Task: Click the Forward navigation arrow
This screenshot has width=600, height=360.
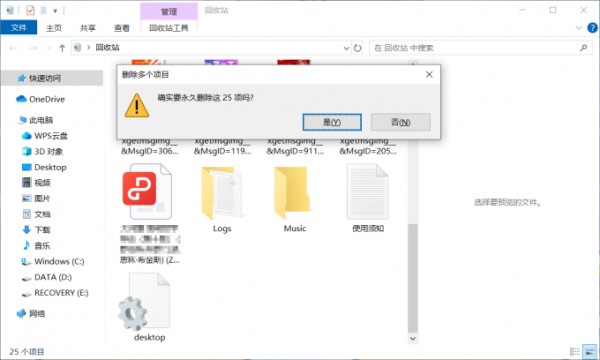Action: pos(33,48)
